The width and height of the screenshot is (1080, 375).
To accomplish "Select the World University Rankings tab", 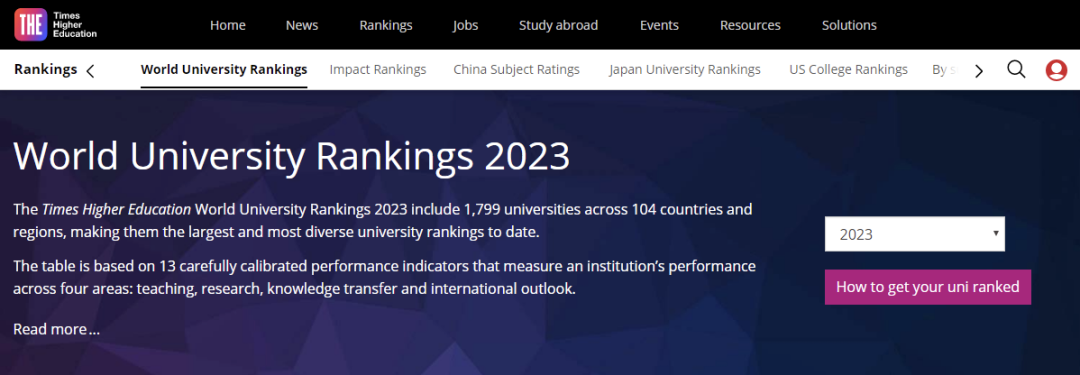I will 224,70.
